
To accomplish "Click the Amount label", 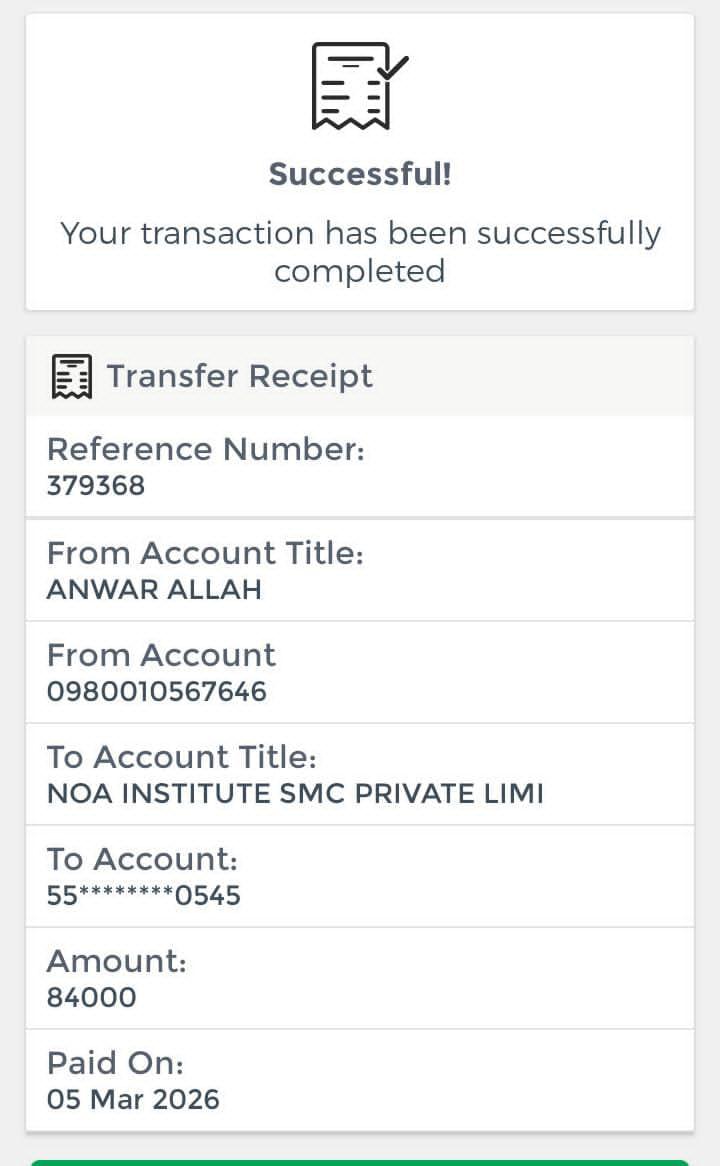I will (116, 961).
